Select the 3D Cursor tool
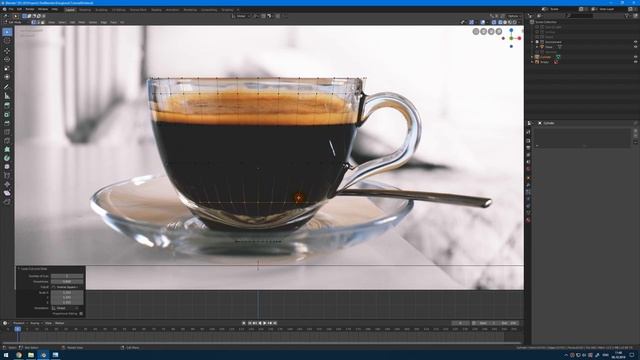 tap(7, 41)
